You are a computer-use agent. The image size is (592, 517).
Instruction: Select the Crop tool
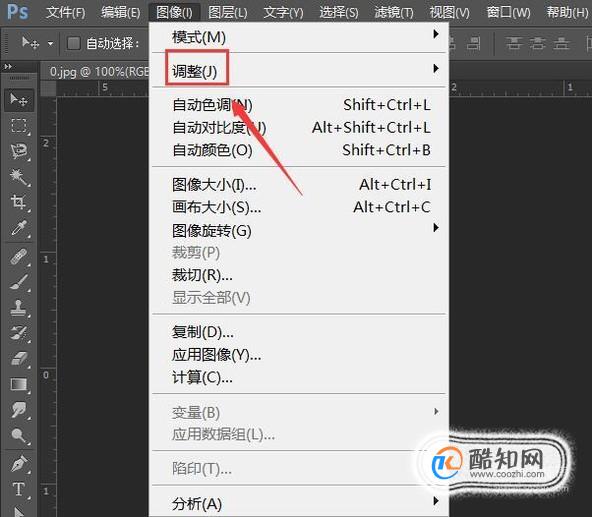coord(19,202)
